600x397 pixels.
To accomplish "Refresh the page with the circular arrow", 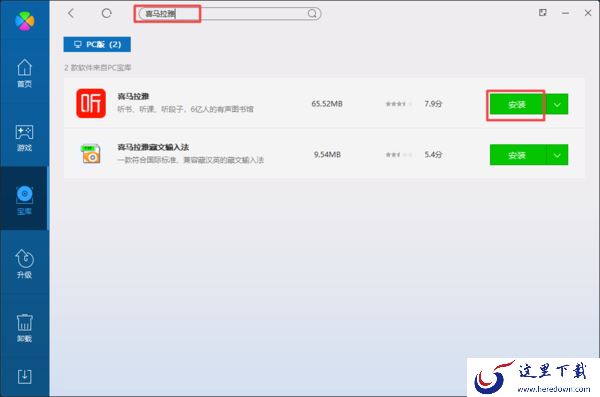I will (x=106, y=13).
